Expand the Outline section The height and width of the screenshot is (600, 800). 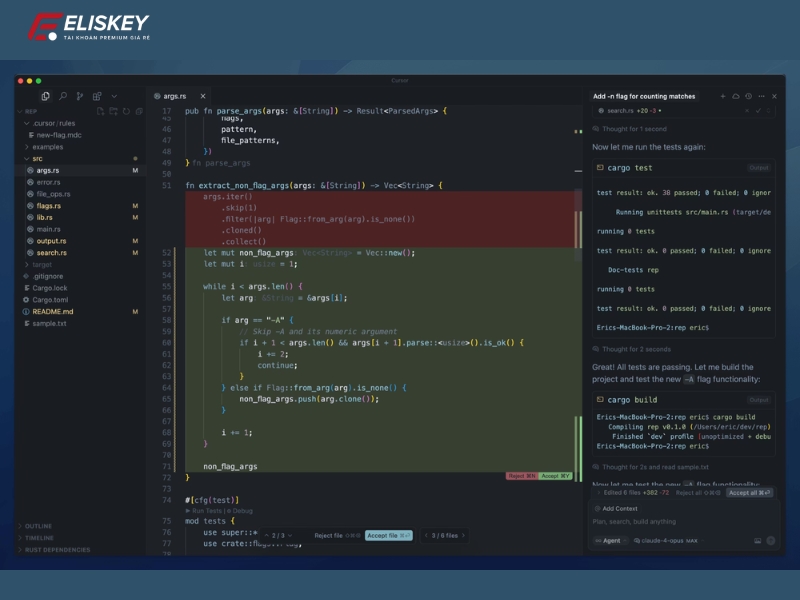[x=38, y=526]
